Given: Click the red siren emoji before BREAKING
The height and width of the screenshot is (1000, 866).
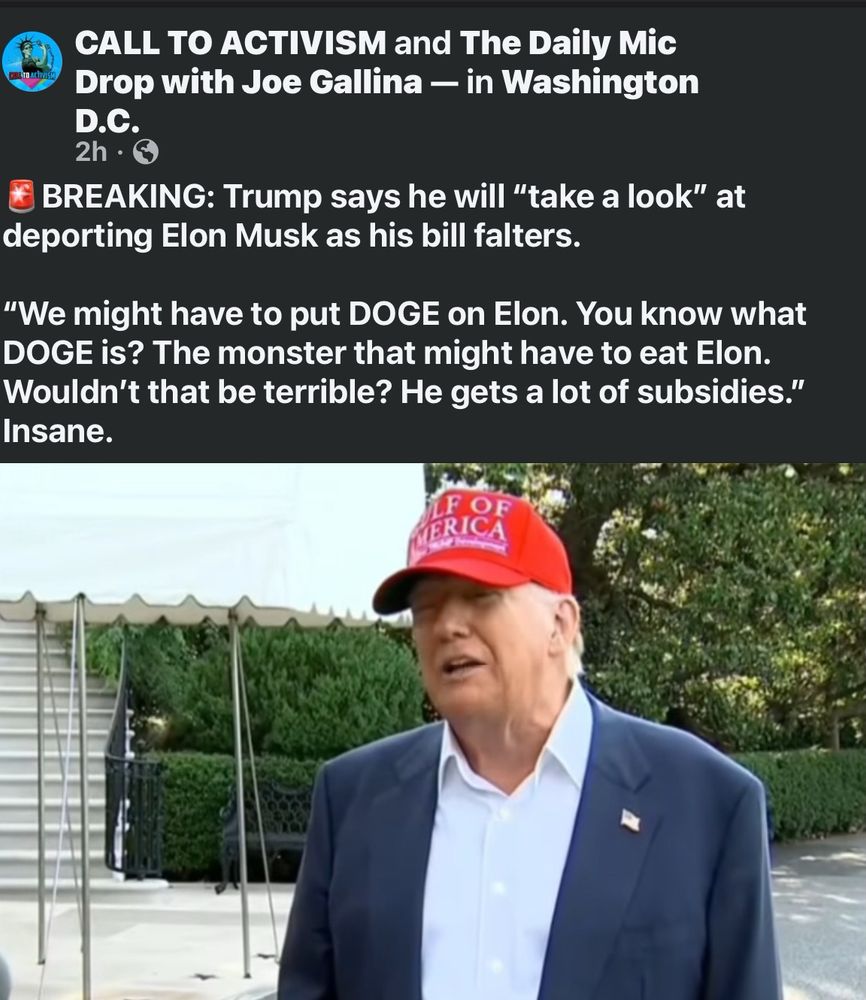Looking at the screenshot, I should pos(20,196).
